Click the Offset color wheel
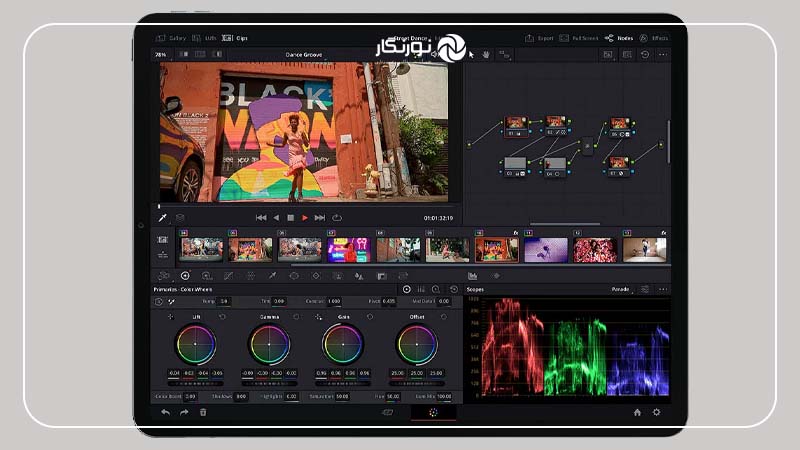This screenshot has width=800, height=450. point(417,344)
